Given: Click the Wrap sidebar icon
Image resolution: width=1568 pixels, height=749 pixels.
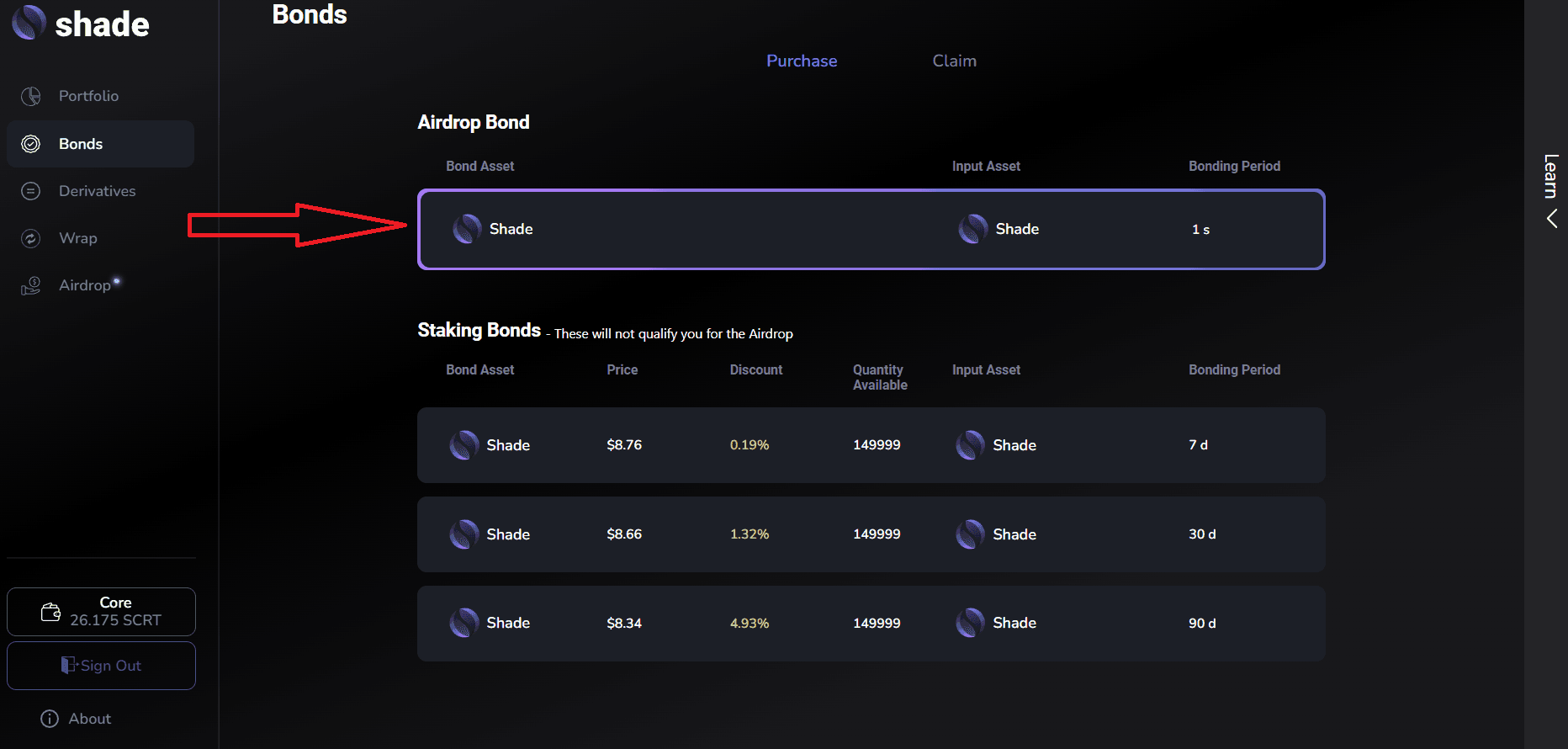Looking at the screenshot, I should [x=31, y=238].
